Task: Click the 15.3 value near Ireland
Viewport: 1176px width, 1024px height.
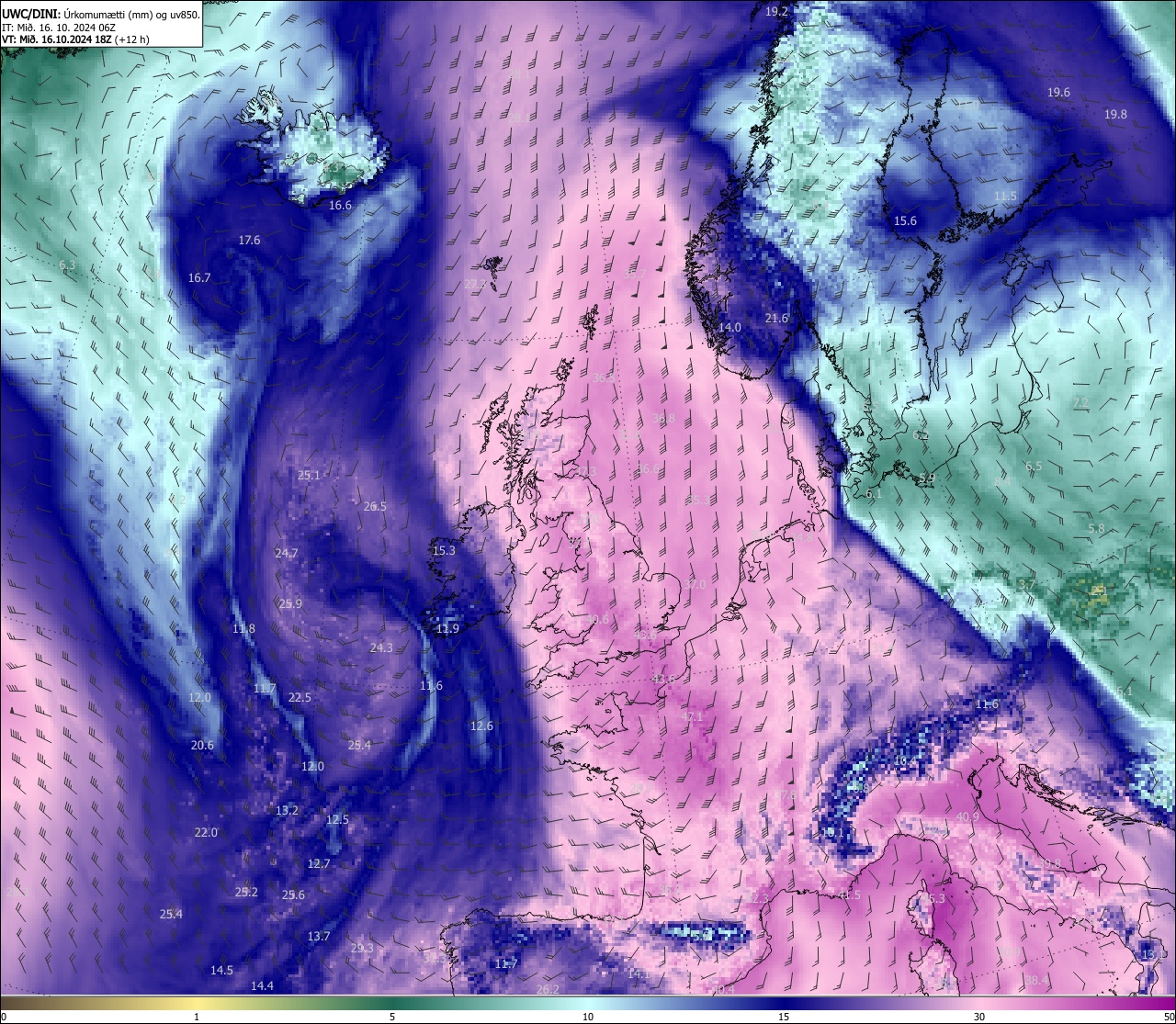Action: pos(444,551)
